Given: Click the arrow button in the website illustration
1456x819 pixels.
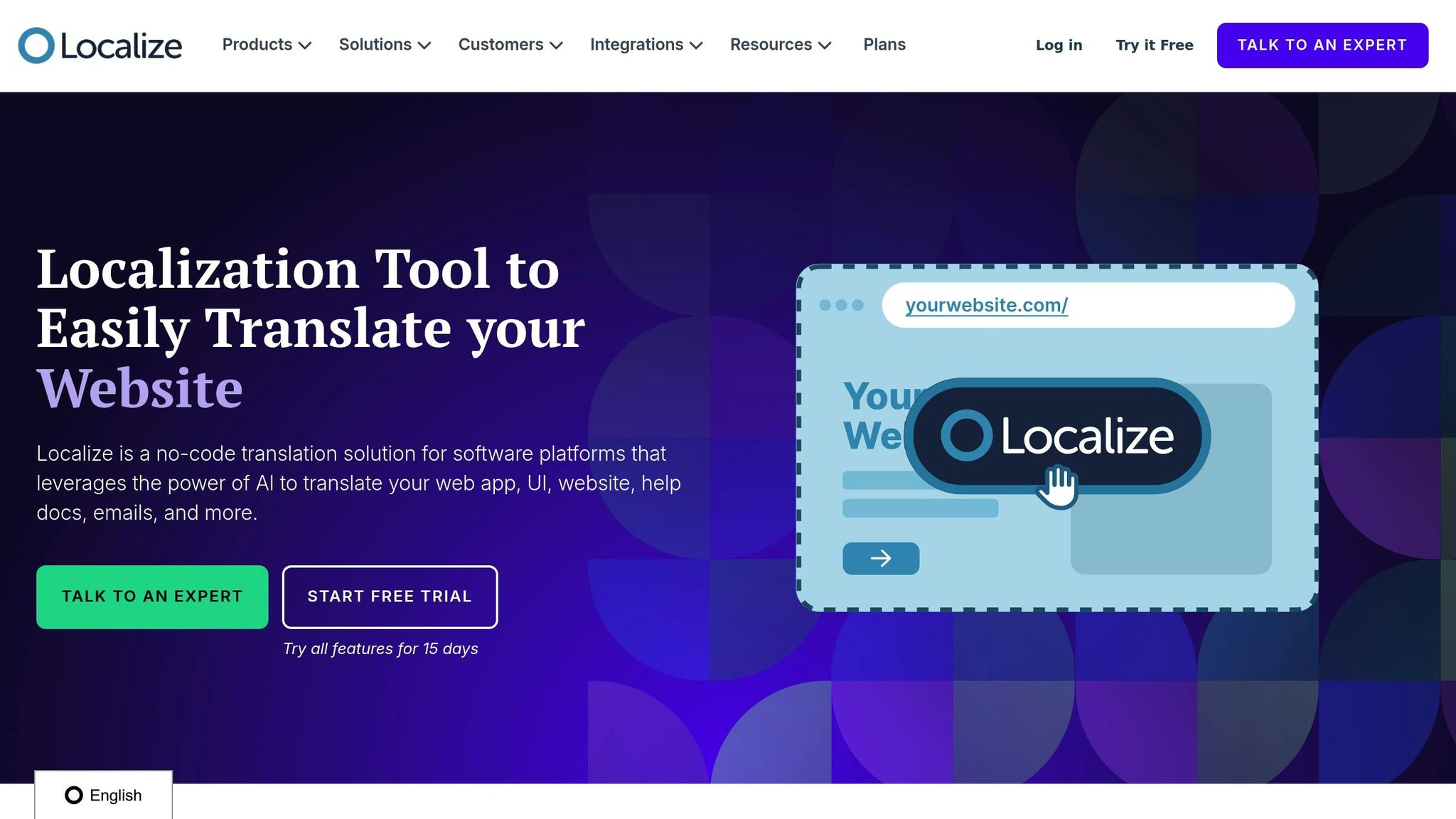Looking at the screenshot, I should (x=880, y=558).
